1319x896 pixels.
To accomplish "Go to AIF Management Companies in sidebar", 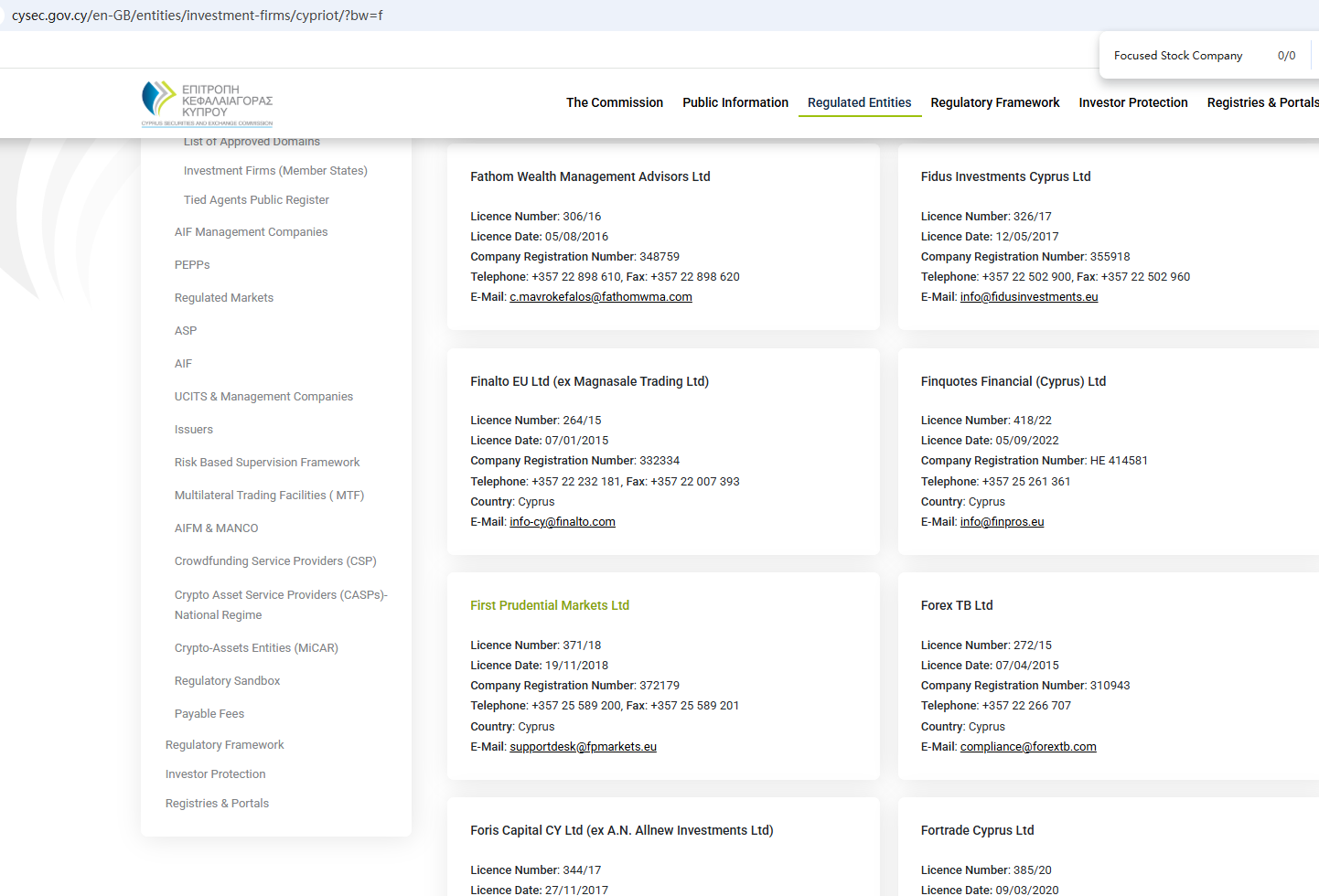I will [x=251, y=232].
